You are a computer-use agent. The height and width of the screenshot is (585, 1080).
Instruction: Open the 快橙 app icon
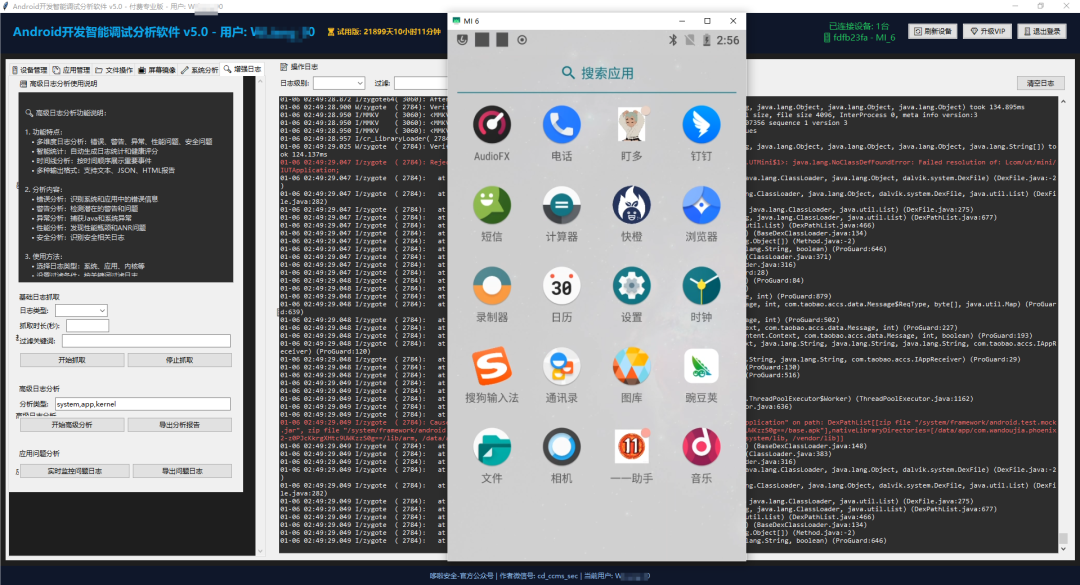632,205
